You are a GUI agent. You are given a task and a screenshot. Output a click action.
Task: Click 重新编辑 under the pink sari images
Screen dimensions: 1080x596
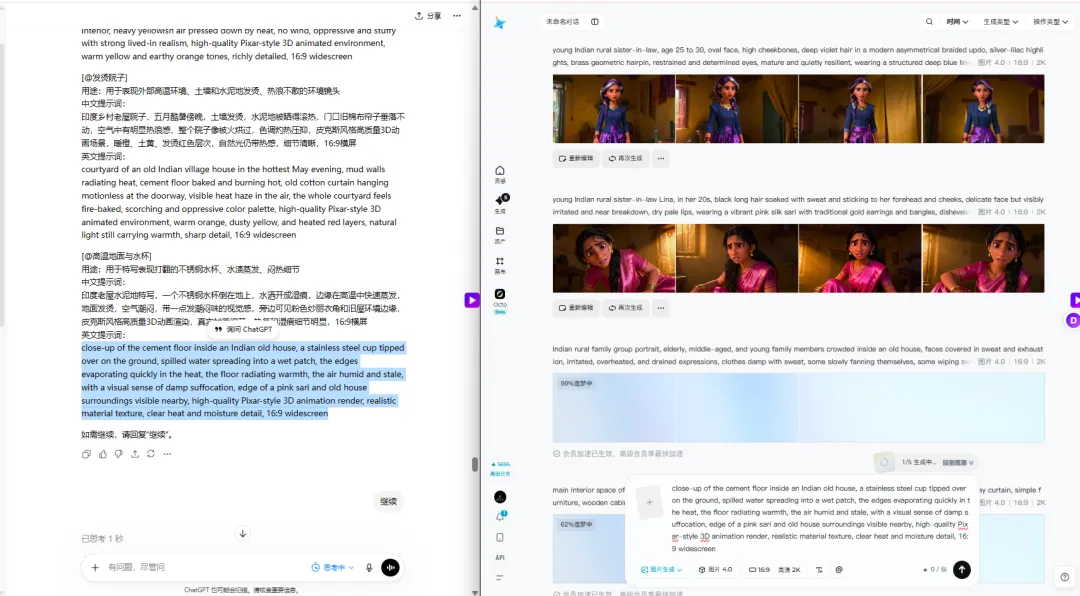click(576, 308)
